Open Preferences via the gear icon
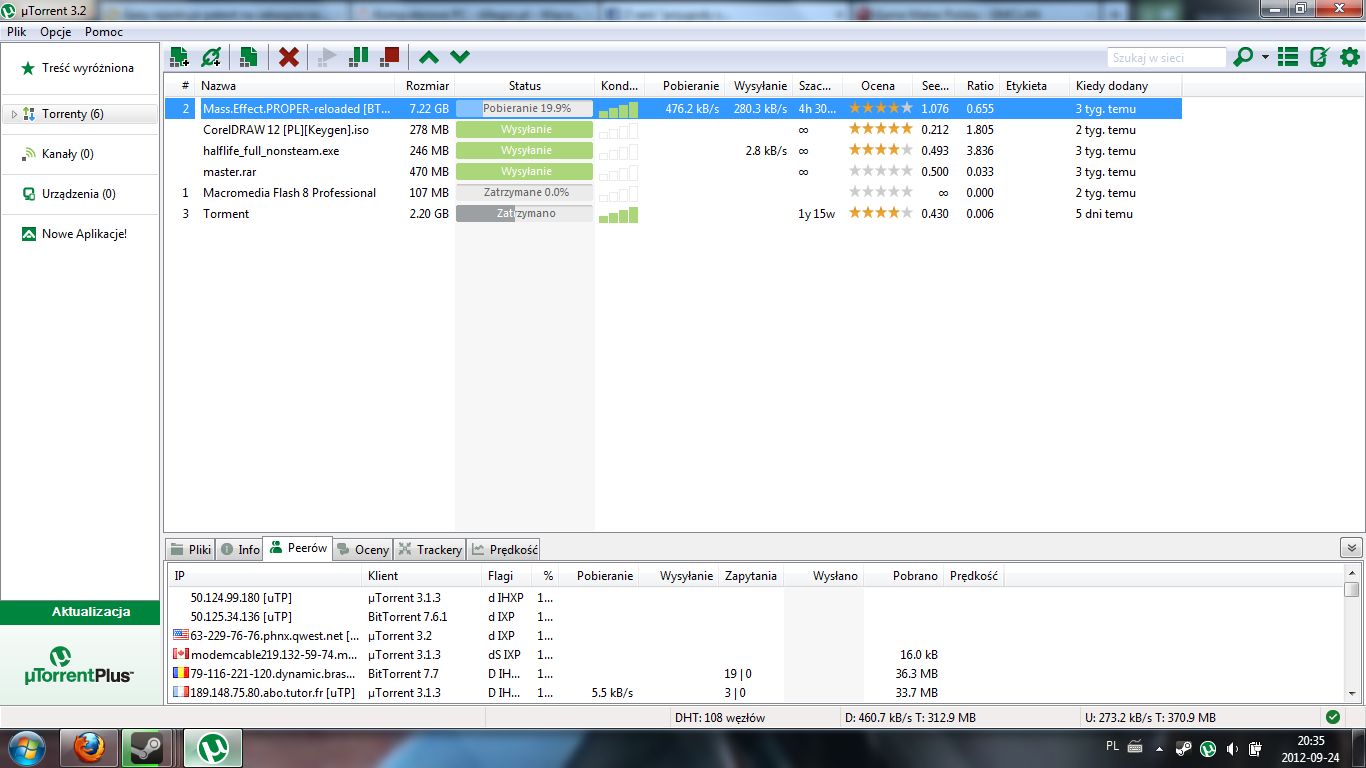The height and width of the screenshot is (768, 1366). tap(1349, 57)
